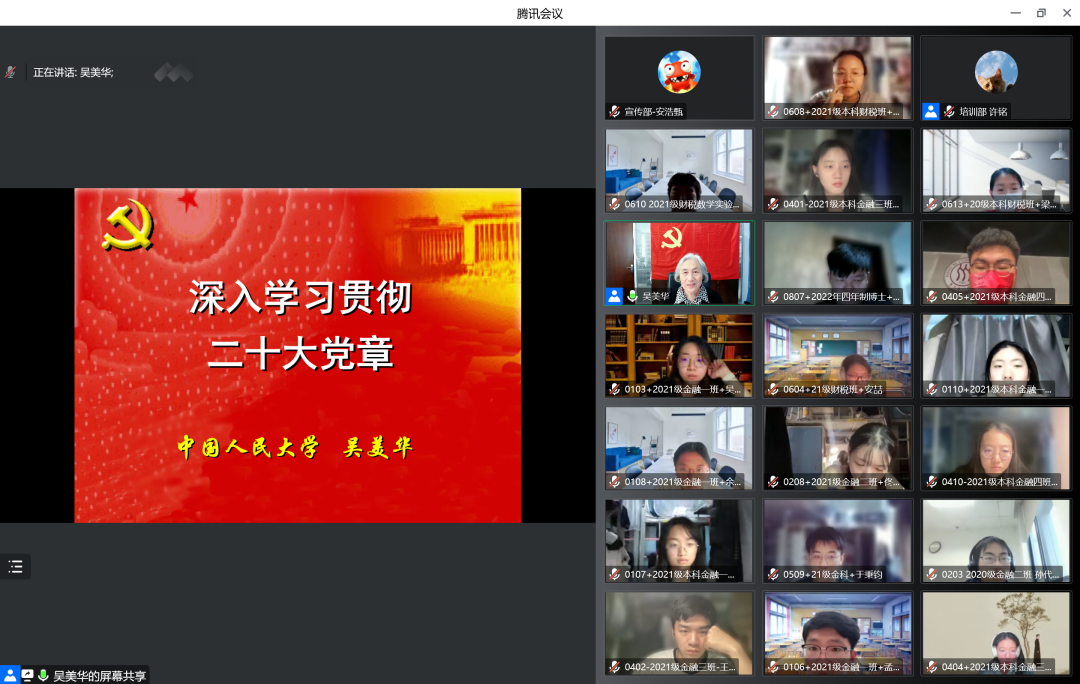Click the screen share icon in bottom-left bar
This screenshot has width=1080, height=684.
pos(26,673)
